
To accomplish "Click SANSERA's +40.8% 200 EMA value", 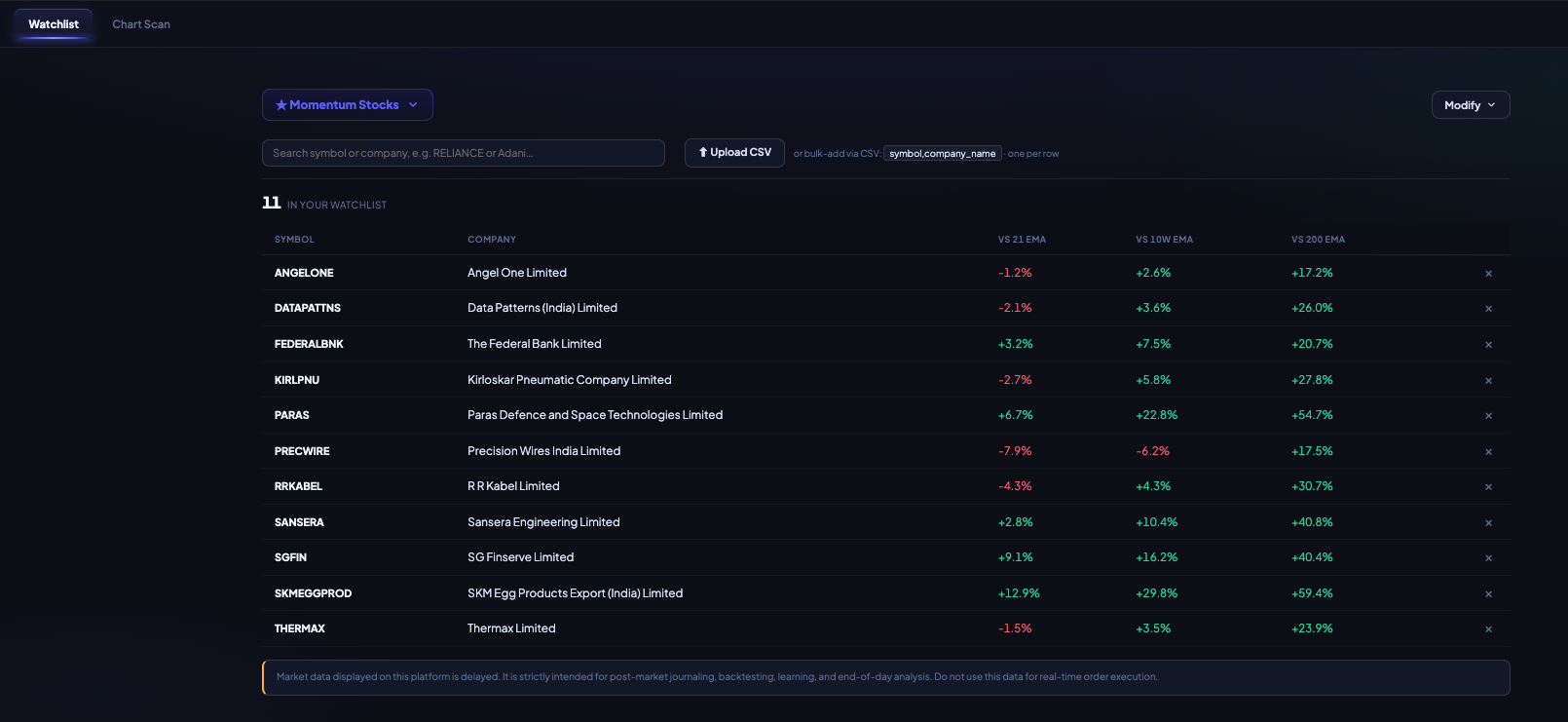I will click(x=1312, y=522).
